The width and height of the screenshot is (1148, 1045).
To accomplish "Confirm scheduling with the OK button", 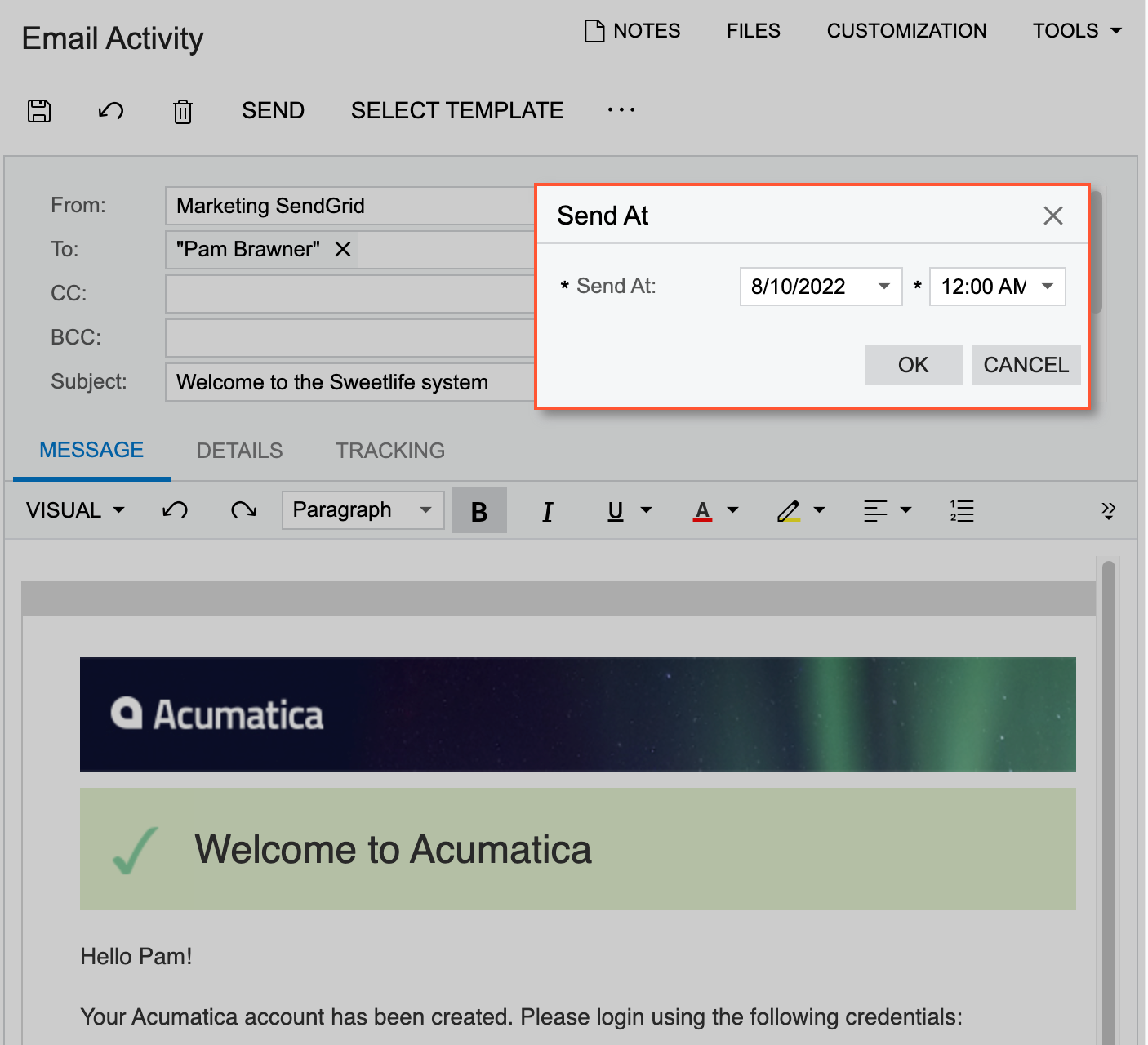I will tap(913, 365).
